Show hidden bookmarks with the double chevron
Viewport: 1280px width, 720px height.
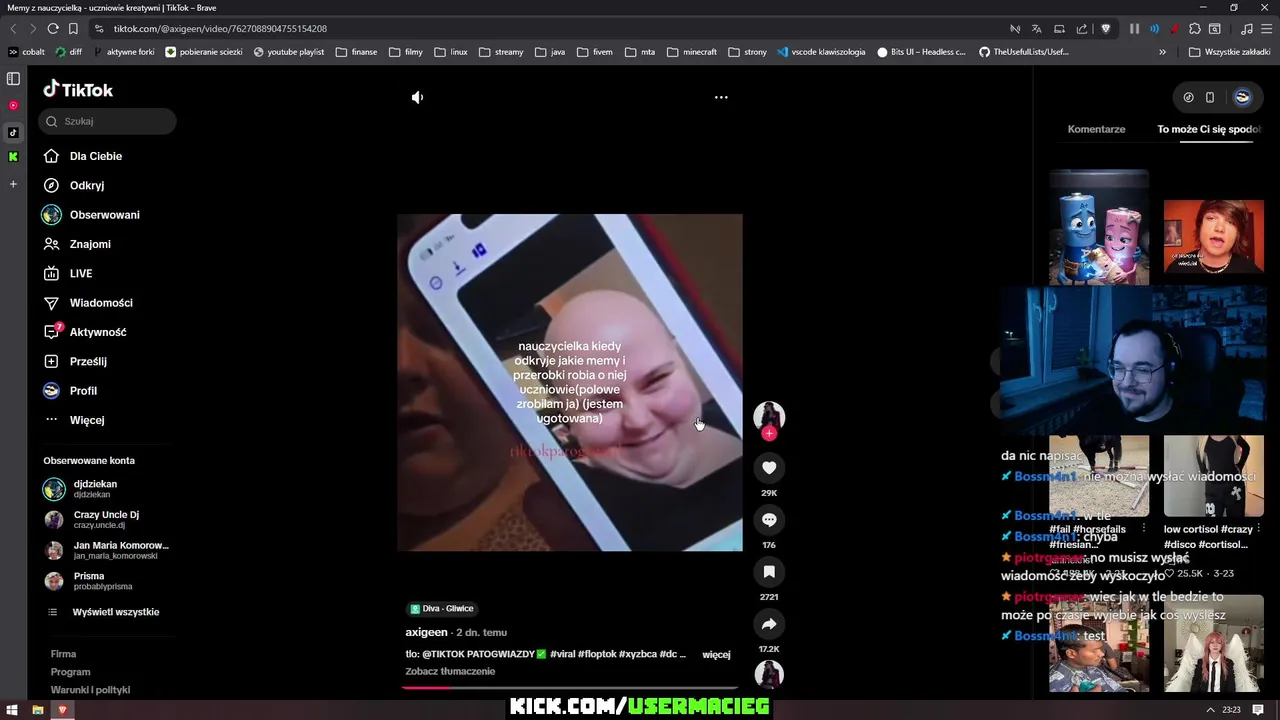click(x=1162, y=52)
